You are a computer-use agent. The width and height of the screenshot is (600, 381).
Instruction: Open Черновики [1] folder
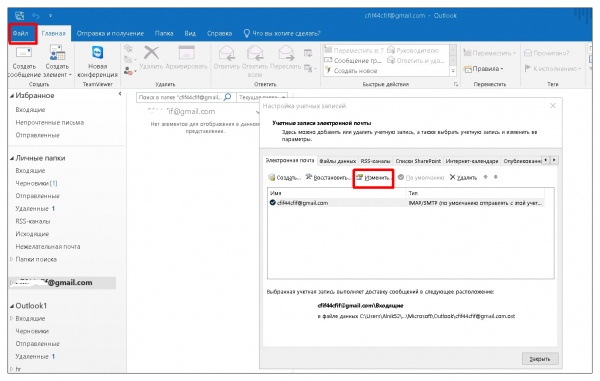click(36, 183)
